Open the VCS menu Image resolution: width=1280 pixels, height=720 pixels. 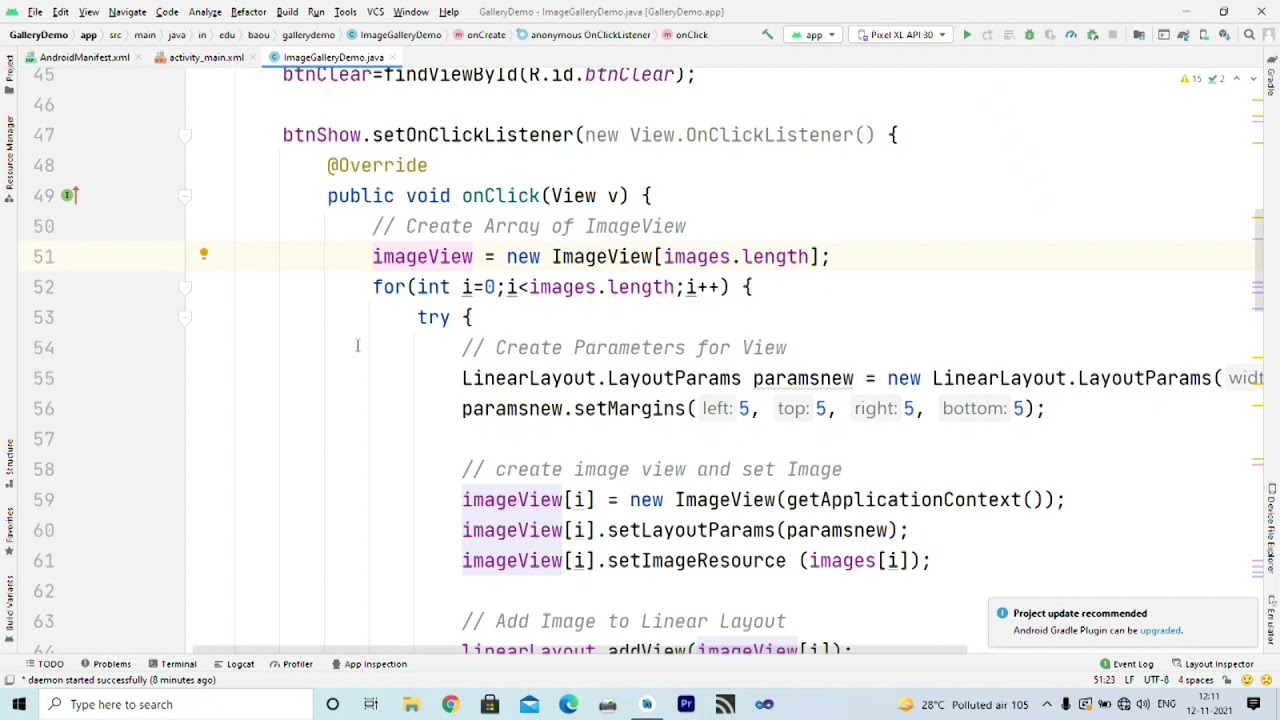tap(375, 12)
